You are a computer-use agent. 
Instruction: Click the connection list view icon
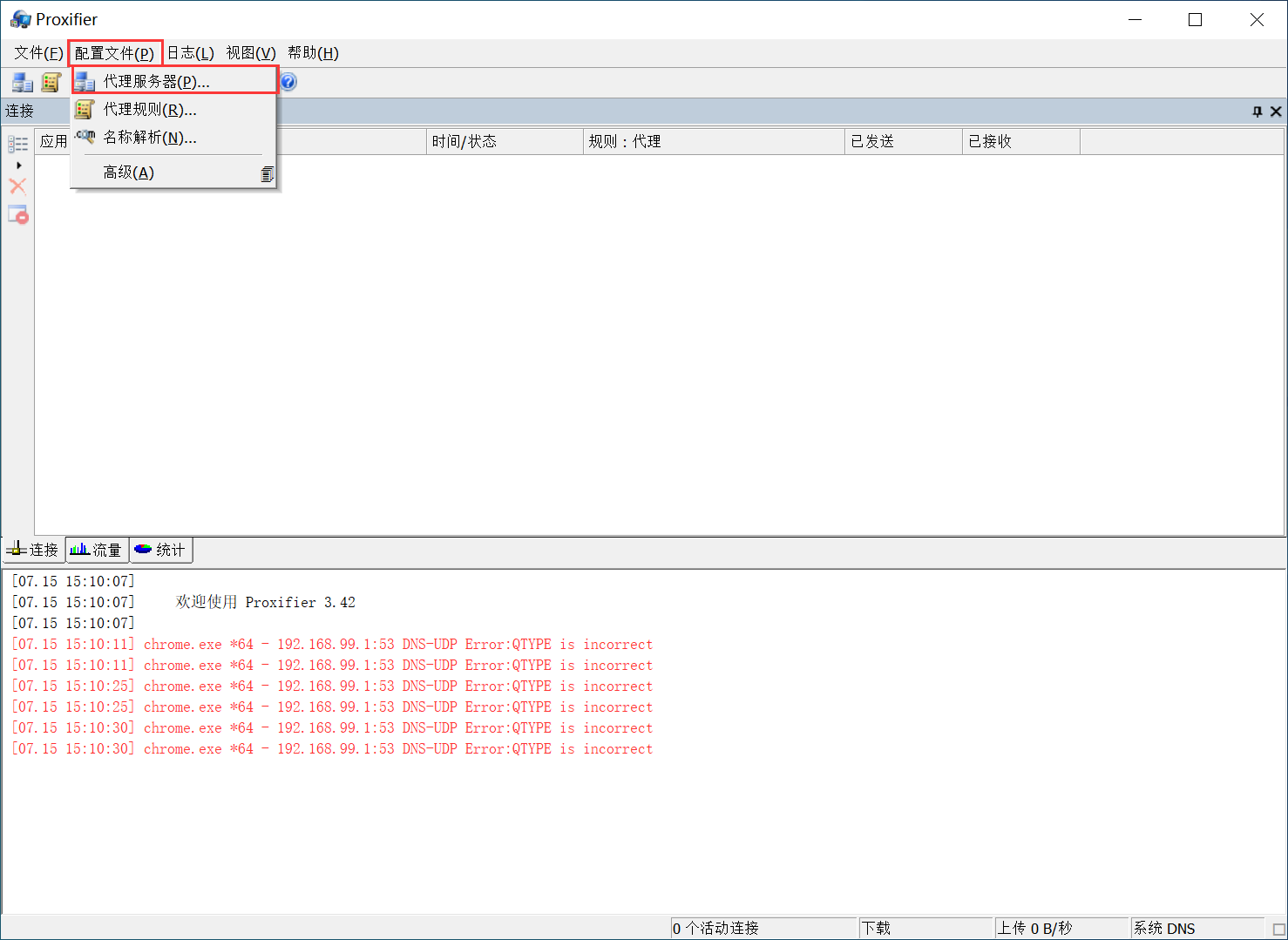(x=18, y=144)
